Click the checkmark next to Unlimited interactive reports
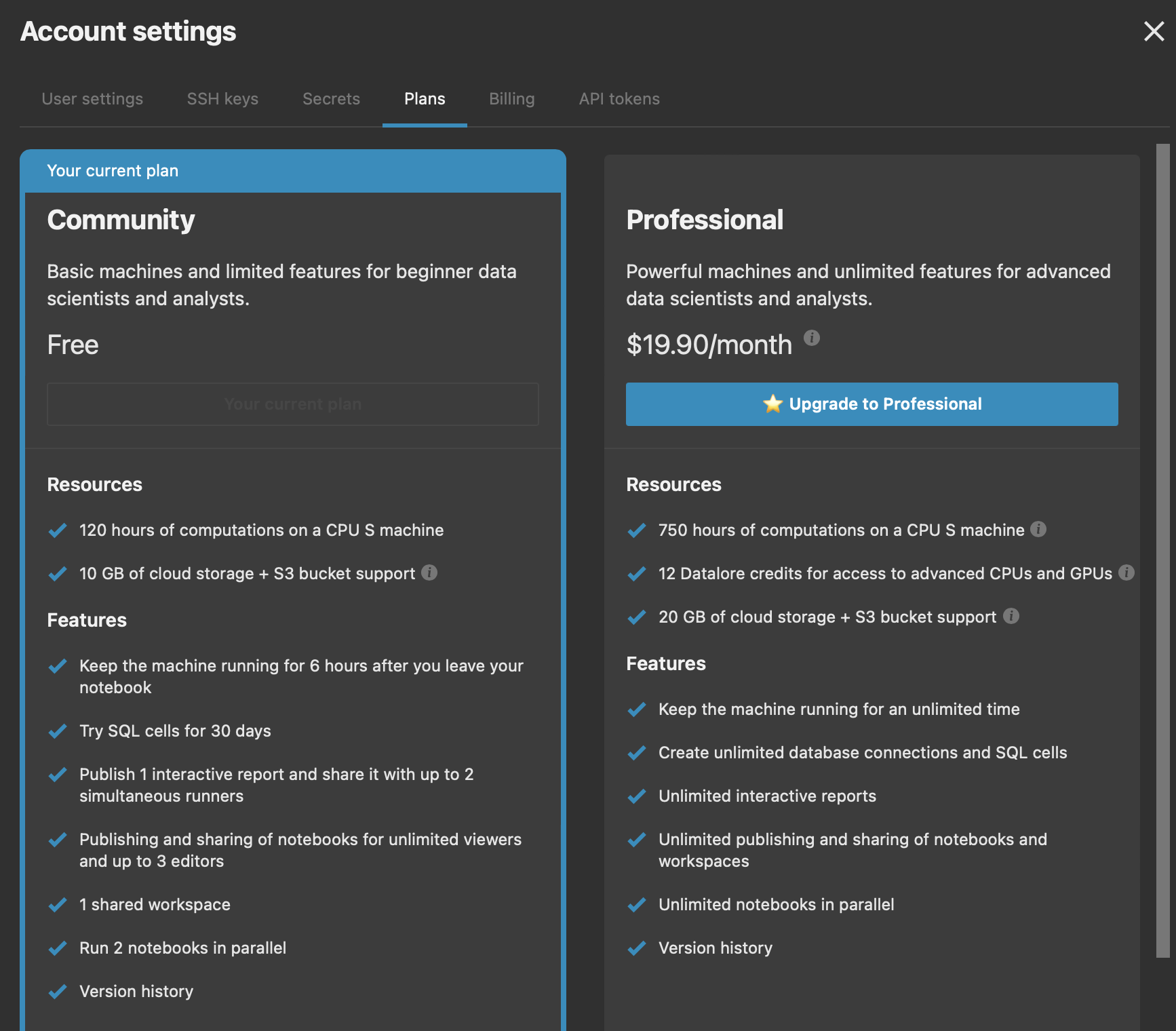Viewport: 1176px width, 1031px height. click(x=637, y=796)
